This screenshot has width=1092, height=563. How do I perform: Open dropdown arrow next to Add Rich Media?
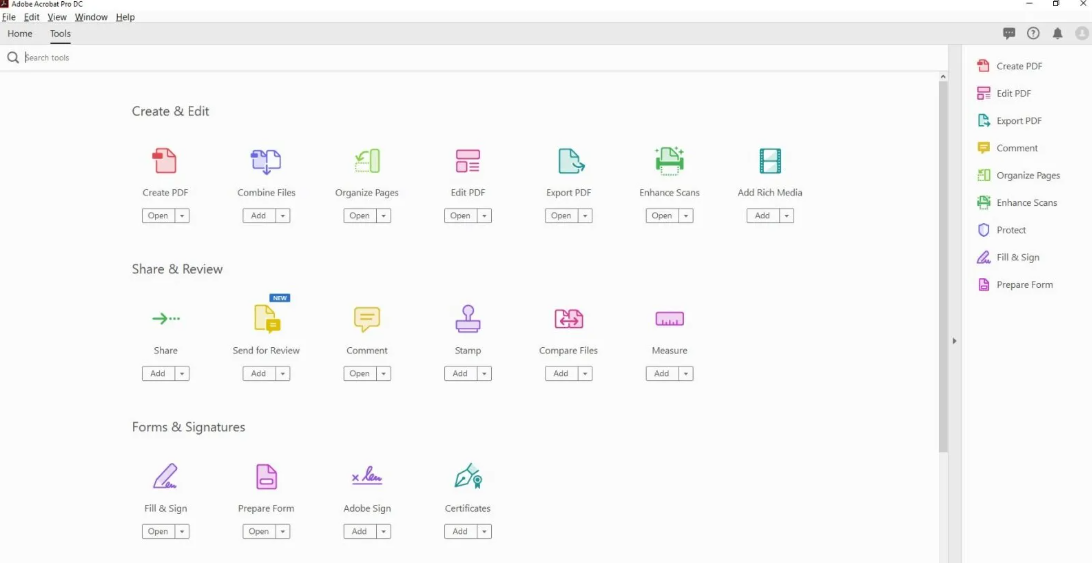click(786, 216)
